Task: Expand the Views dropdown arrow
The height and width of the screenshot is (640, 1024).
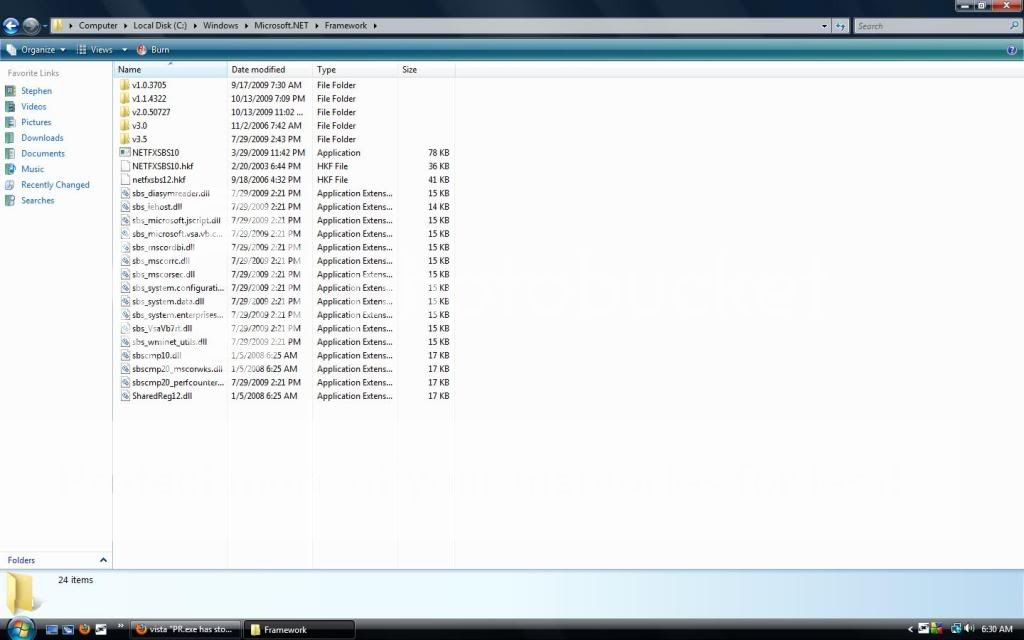Action: tap(125, 49)
